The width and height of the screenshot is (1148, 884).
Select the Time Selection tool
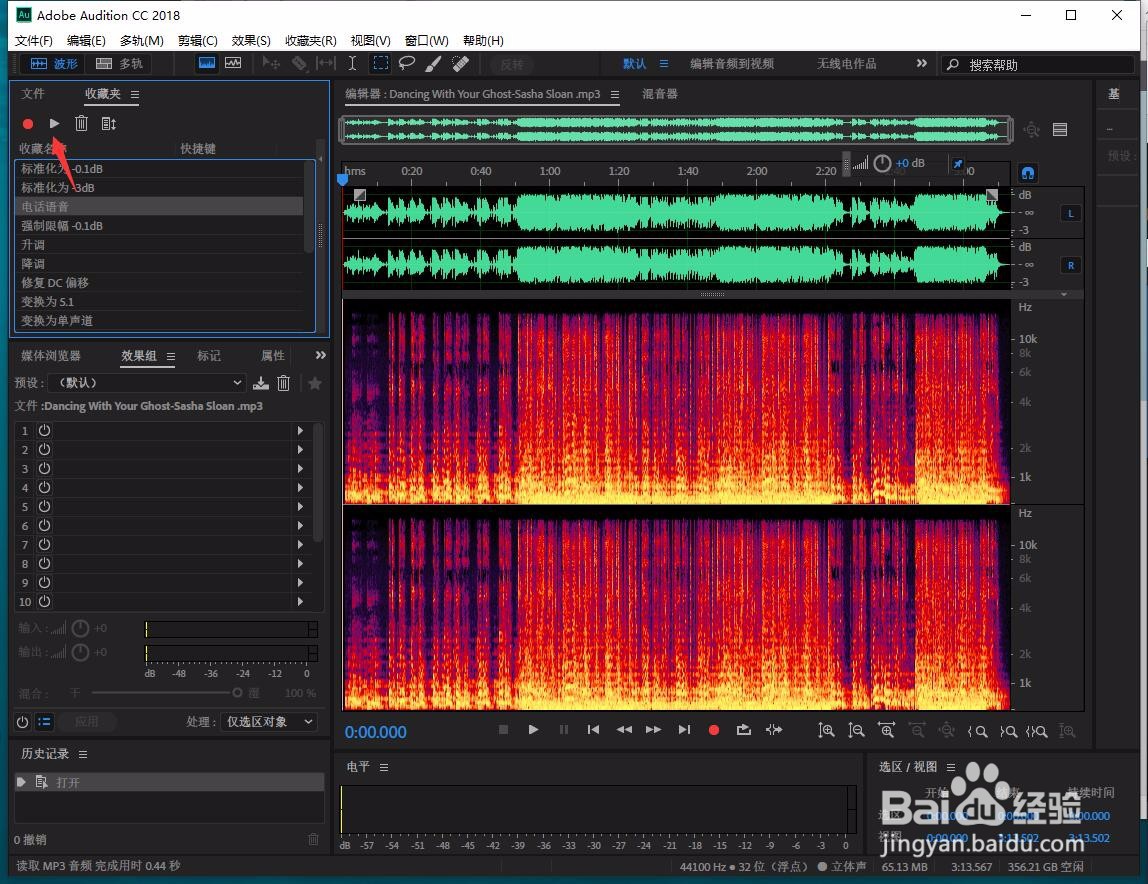352,64
